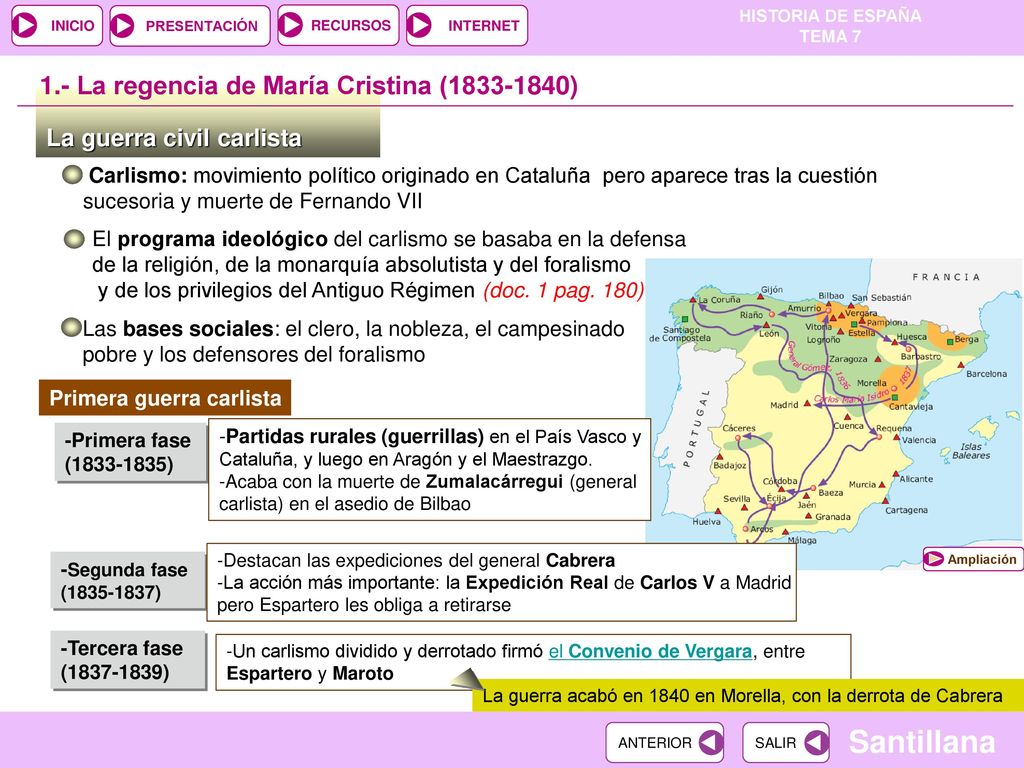The width and height of the screenshot is (1024, 768).
Task: Select the Primera fase (1833-1835) label
Action: [x=131, y=452]
